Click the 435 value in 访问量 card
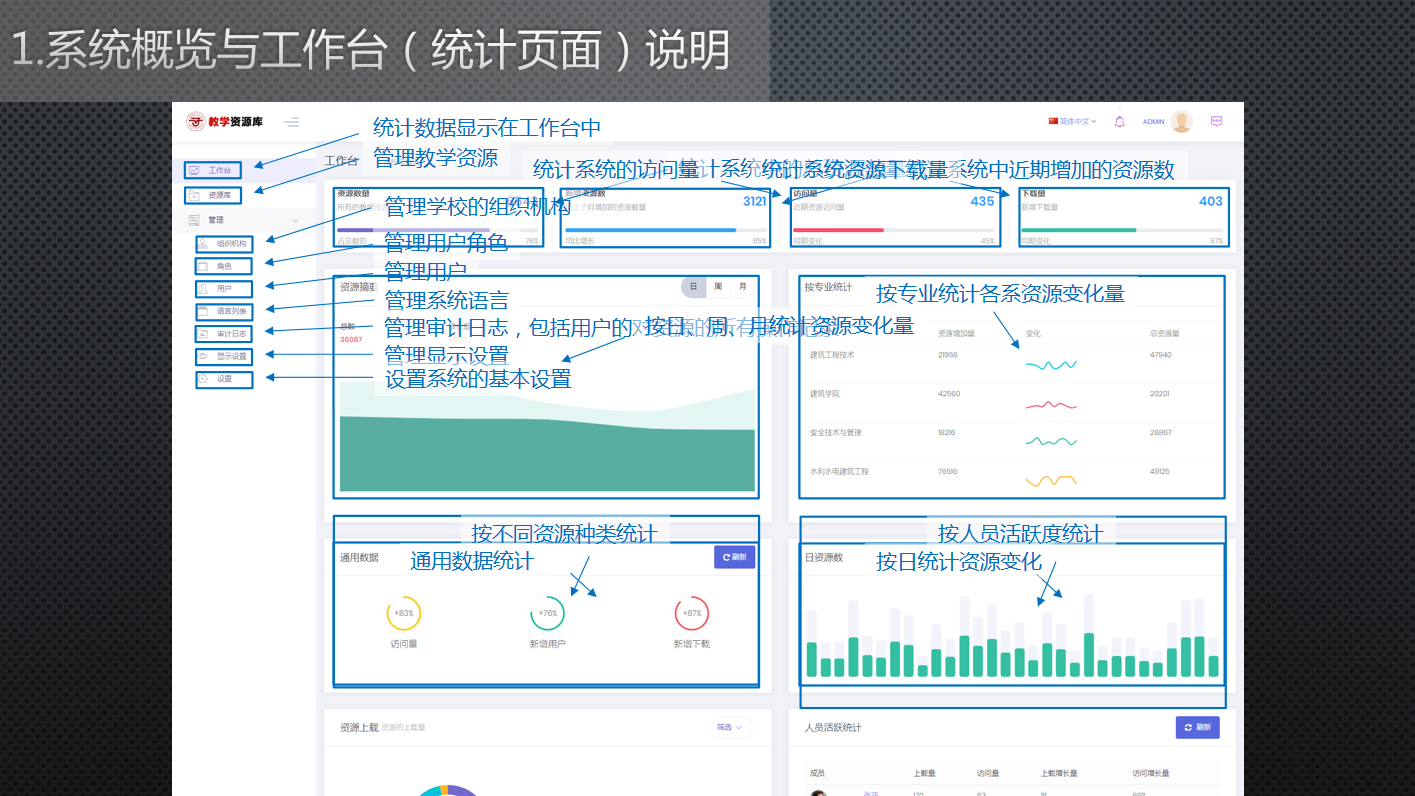 (982, 201)
